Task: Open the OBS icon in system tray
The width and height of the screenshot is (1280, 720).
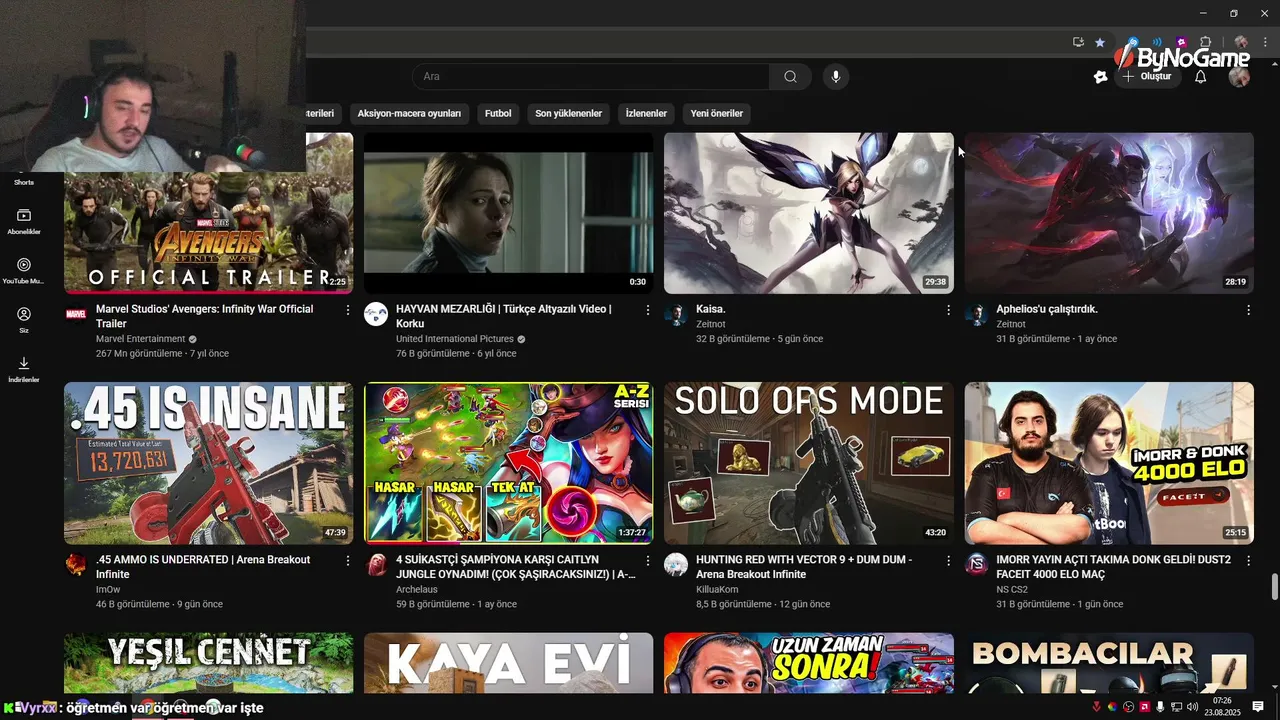Action: (x=1128, y=707)
